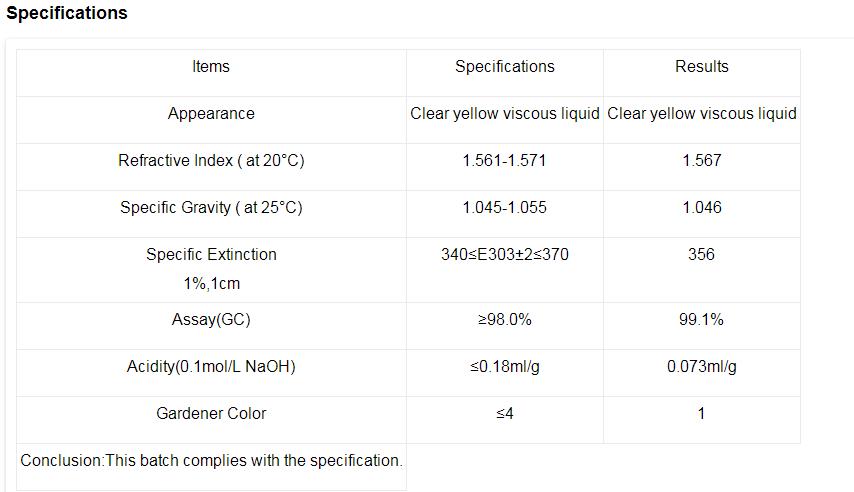Click the Acidity(0.1mol/L NaOH) label
This screenshot has height=492, width=854.
211,367
